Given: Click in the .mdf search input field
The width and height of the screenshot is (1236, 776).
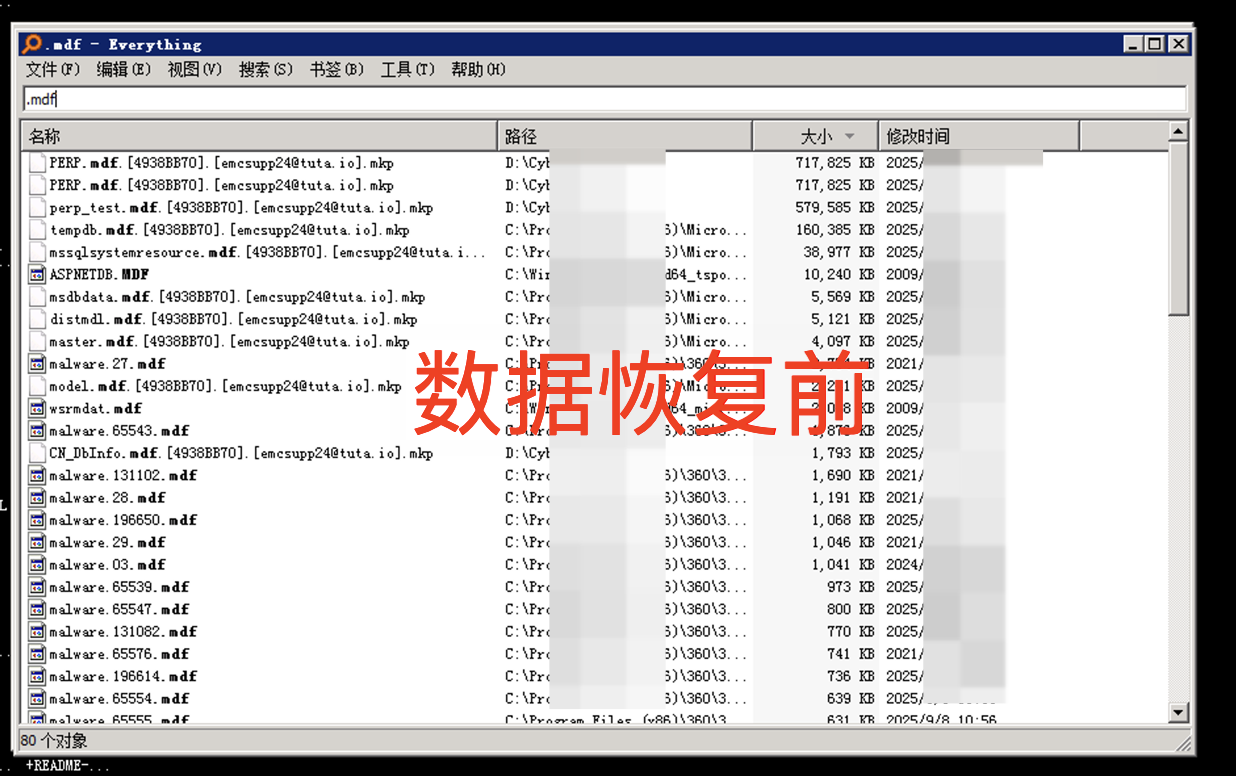Looking at the screenshot, I should click(600, 99).
